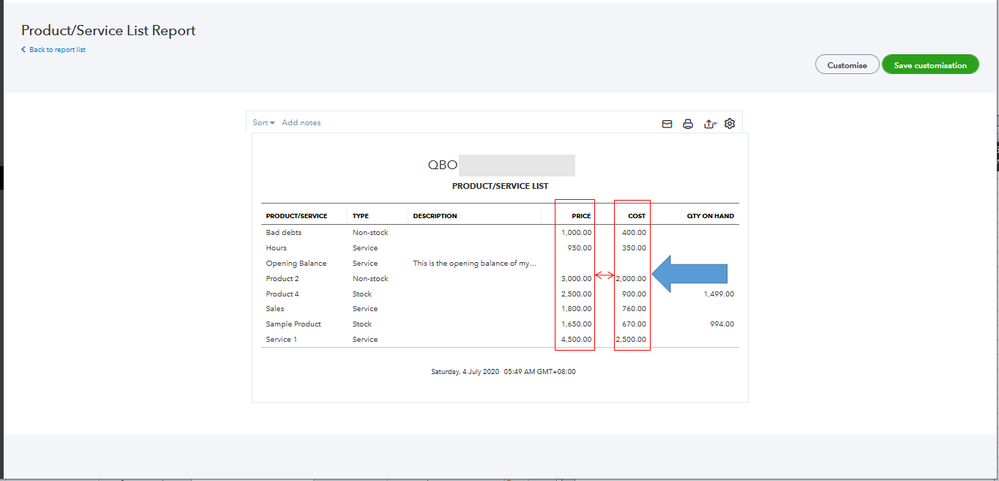The width and height of the screenshot is (999, 481).
Task: Click price 1,800.00 for Sales
Action: point(577,308)
